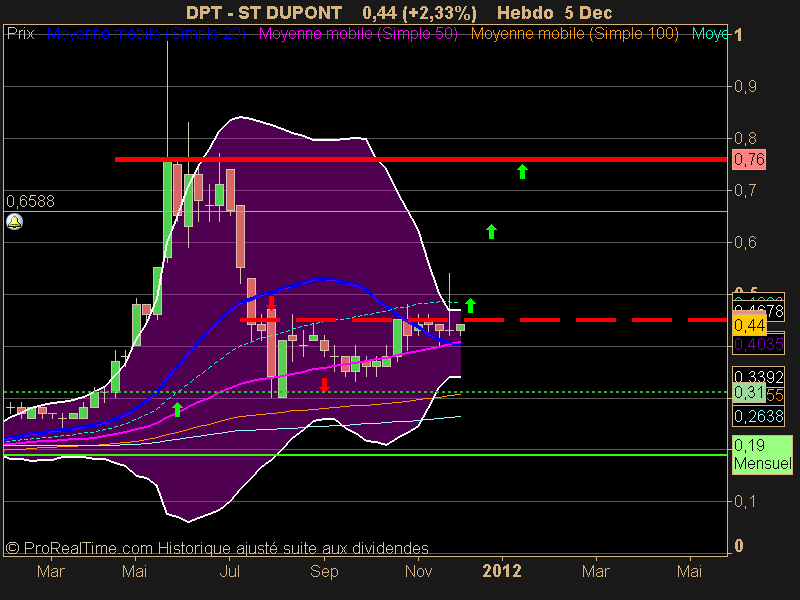The height and width of the screenshot is (600, 800).
Task: Click the Prix legend label
Action: point(20,34)
